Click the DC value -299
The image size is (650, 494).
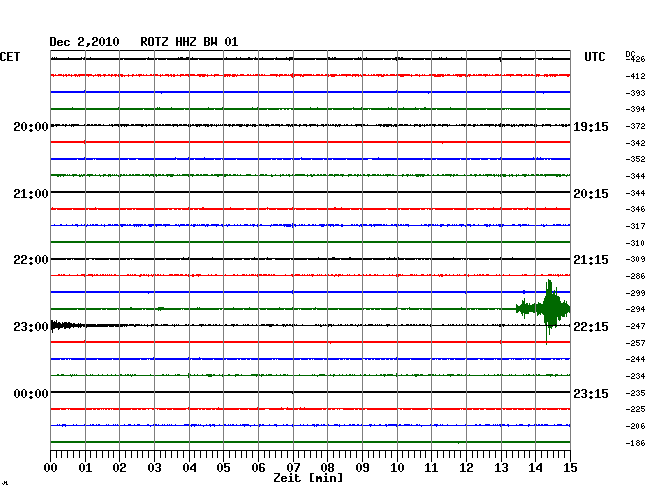(635, 293)
